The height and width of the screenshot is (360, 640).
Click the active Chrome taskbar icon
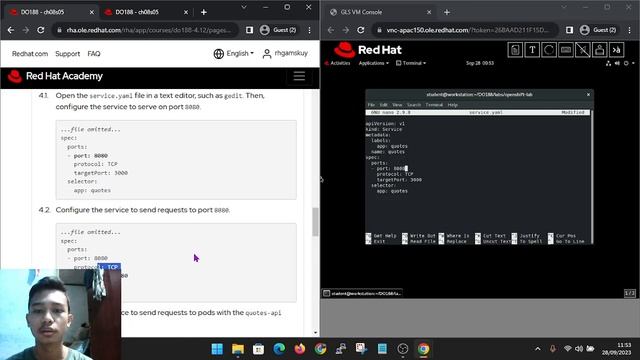click(423, 349)
